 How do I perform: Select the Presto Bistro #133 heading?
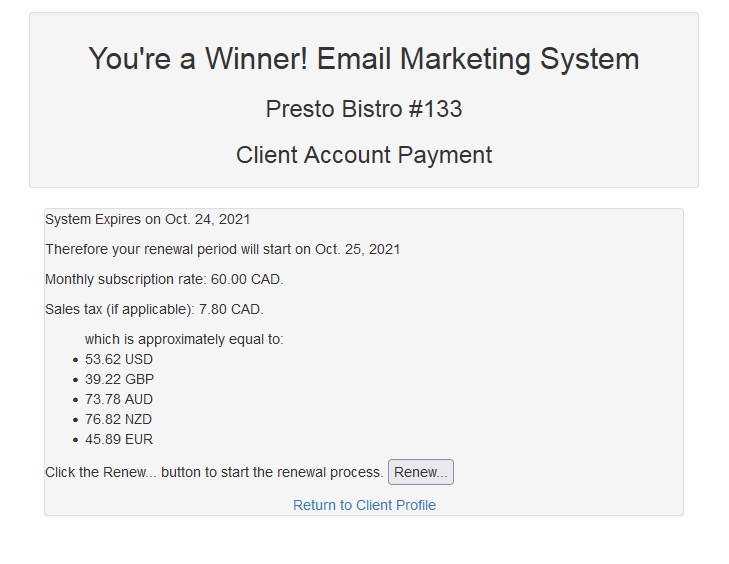coord(364,109)
